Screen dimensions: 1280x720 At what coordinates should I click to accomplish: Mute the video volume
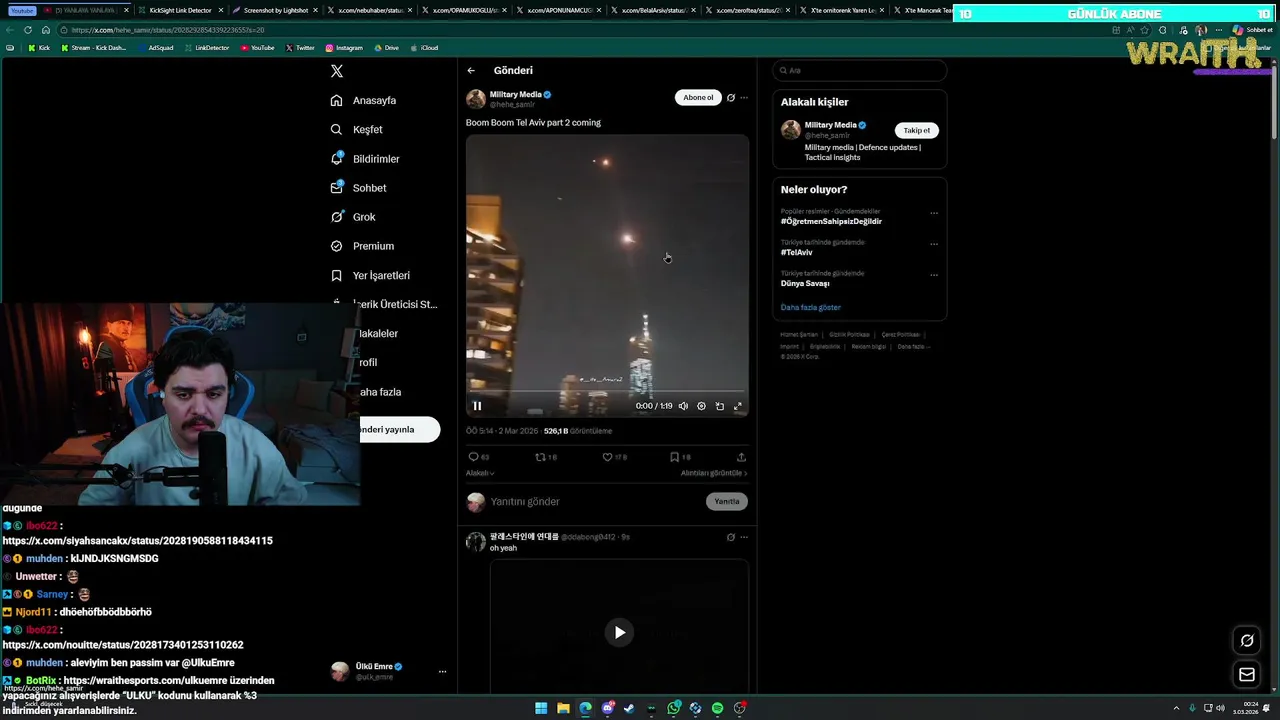click(x=683, y=406)
